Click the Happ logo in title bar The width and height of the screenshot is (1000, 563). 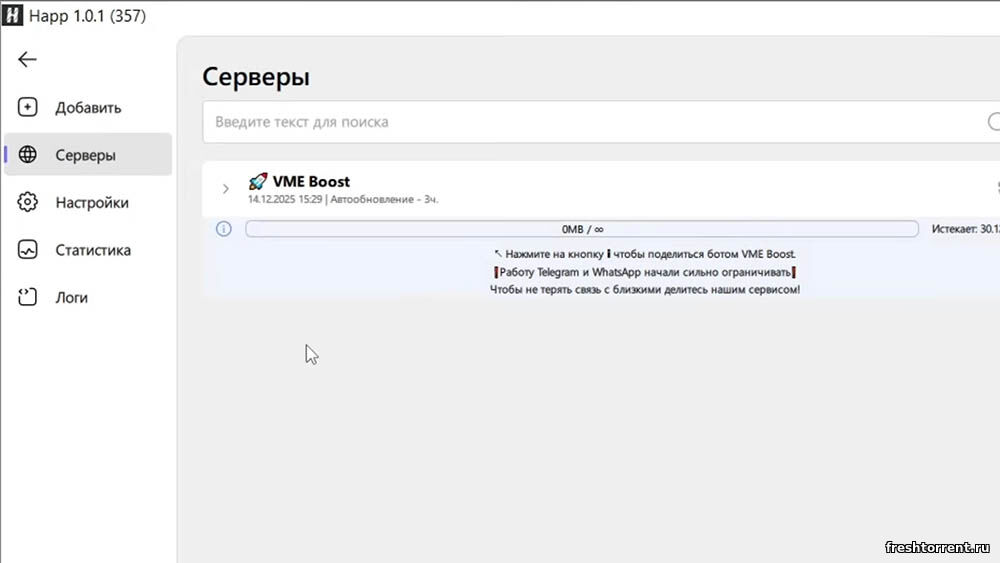[x=14, y=16]
